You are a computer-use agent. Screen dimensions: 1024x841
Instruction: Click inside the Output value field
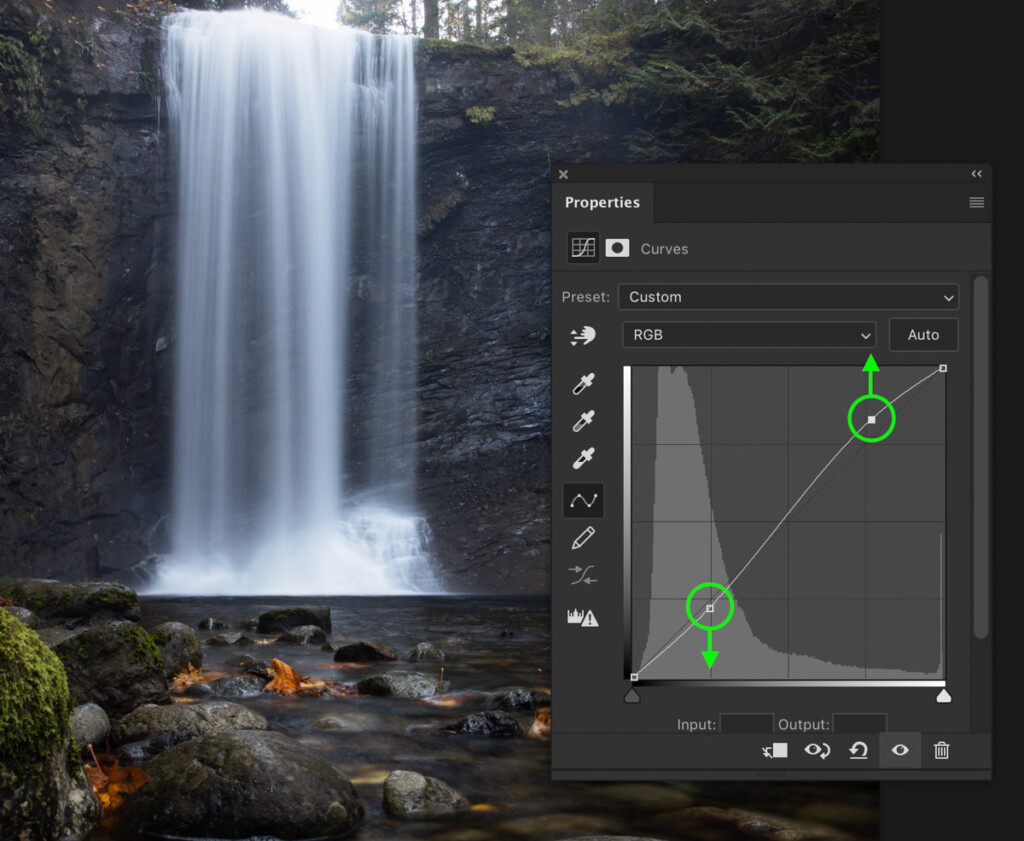(859, 723)
